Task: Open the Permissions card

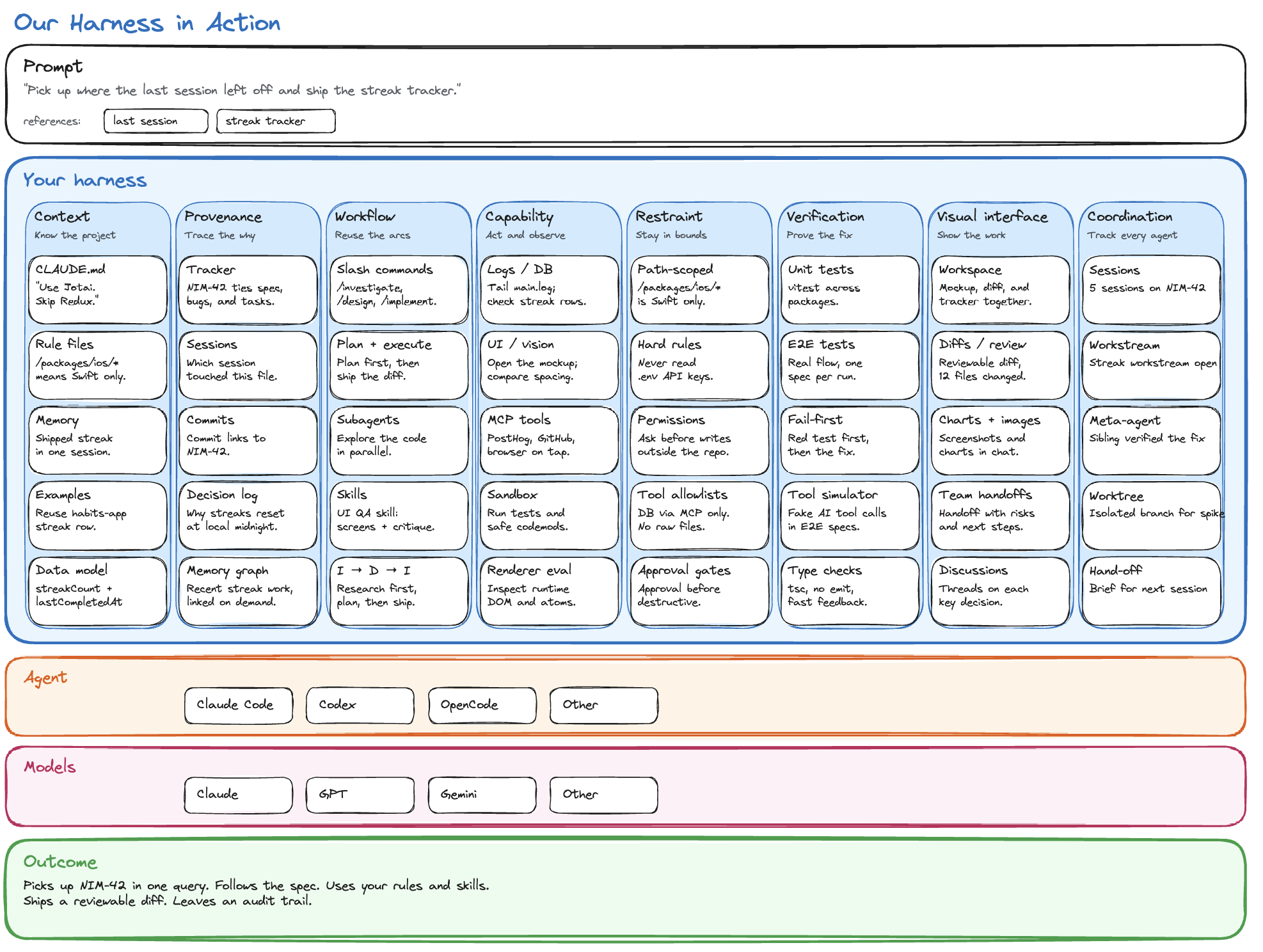Action: click(x=700, y=441)
